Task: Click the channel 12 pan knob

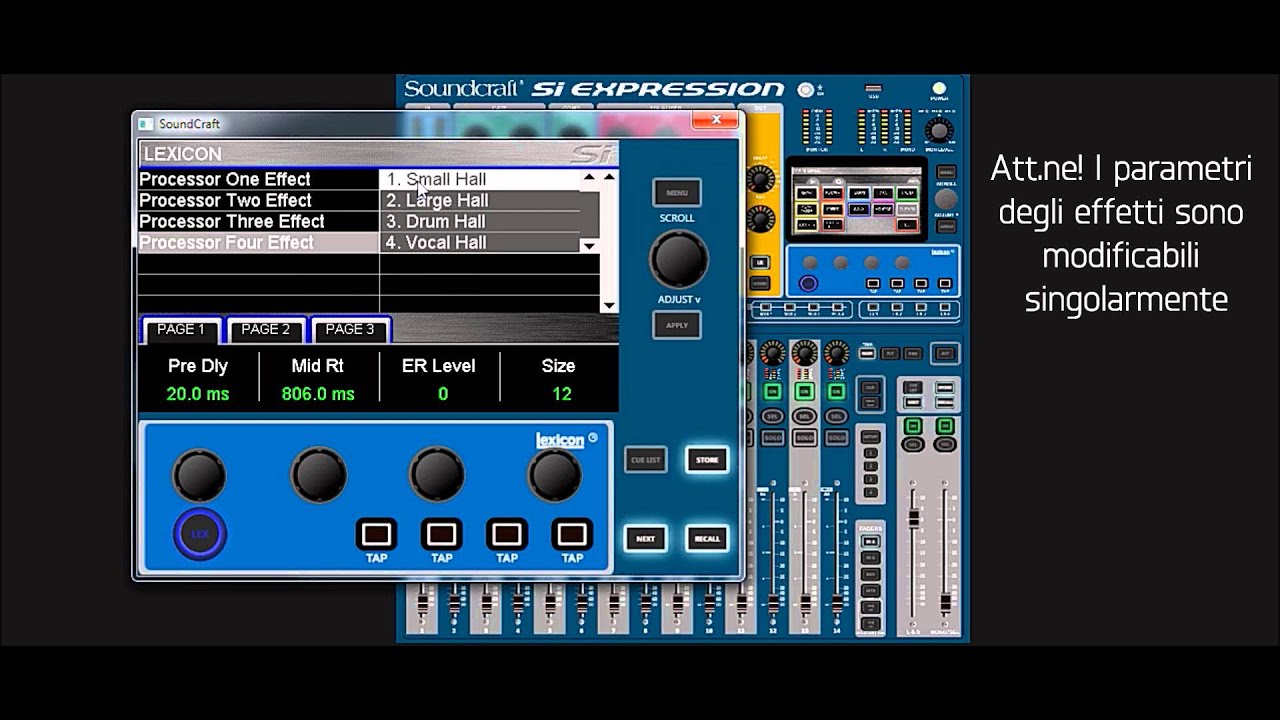Action: [773, 353]
